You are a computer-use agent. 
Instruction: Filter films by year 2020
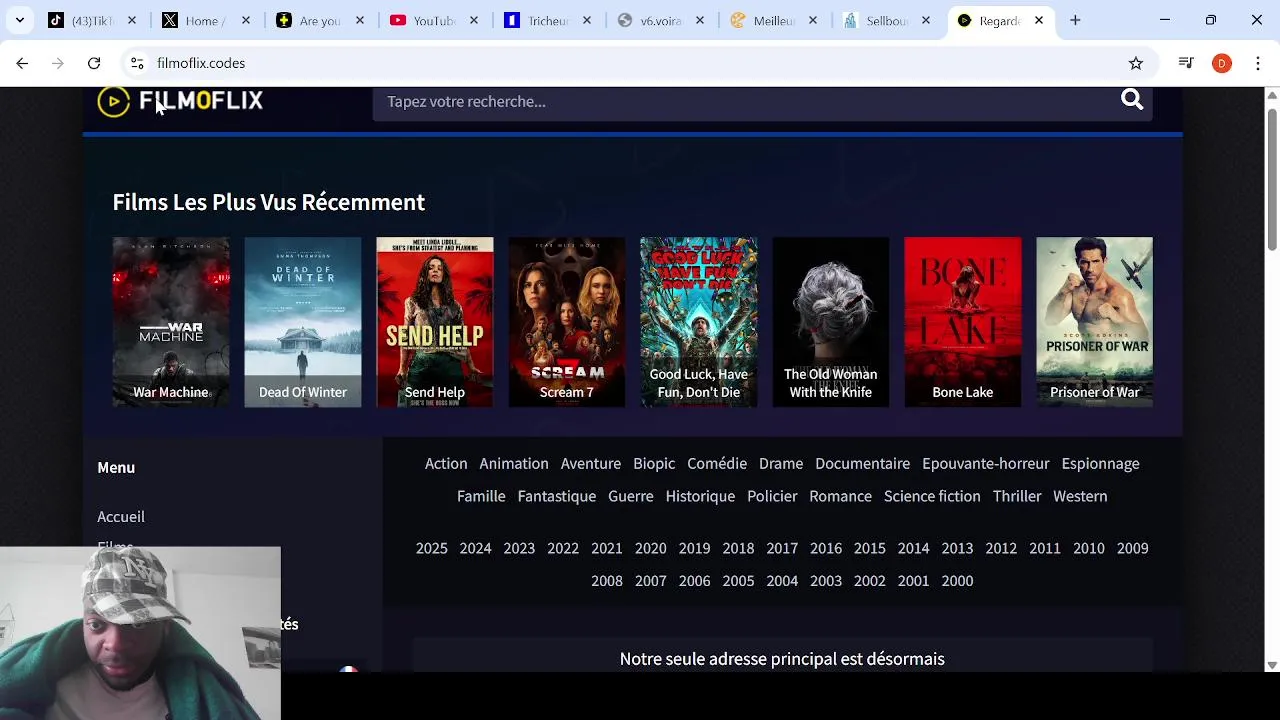click(650, 548)
